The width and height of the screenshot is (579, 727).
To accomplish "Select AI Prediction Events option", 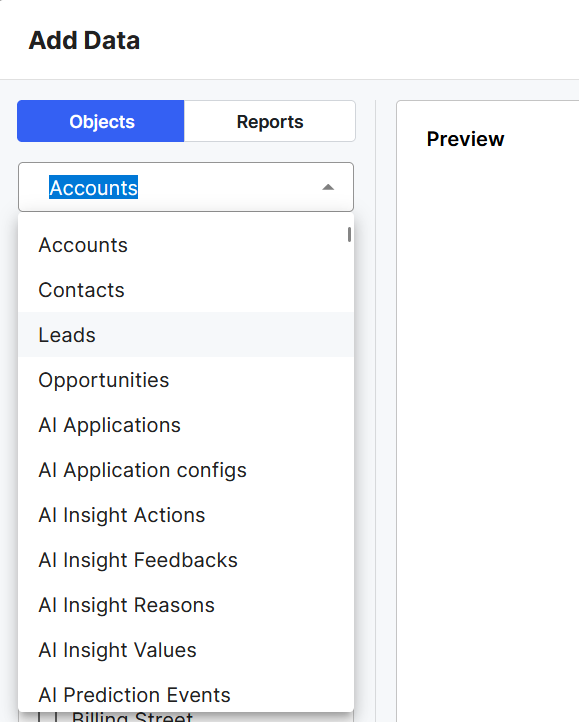I will tap(186, 693).
